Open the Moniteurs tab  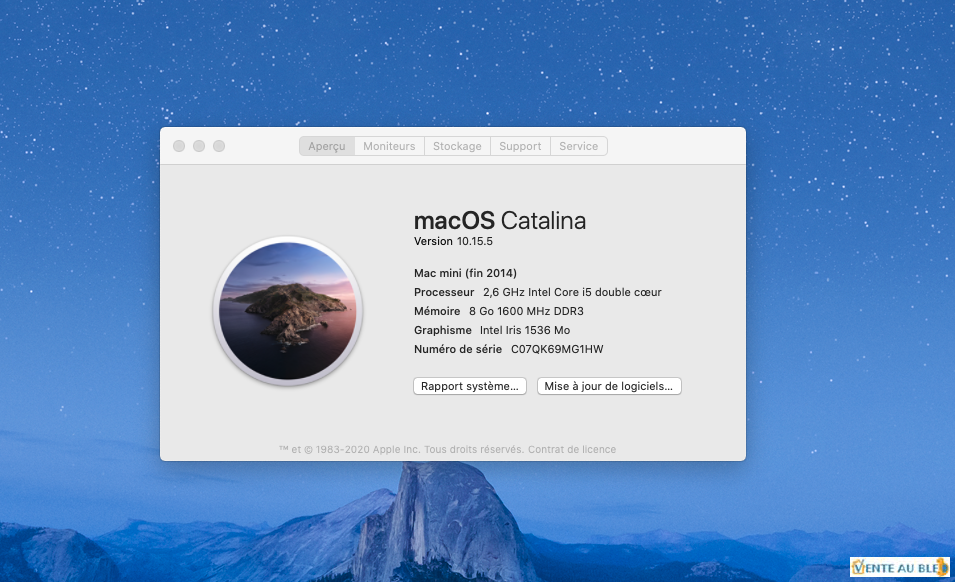[x=389, y=146]
